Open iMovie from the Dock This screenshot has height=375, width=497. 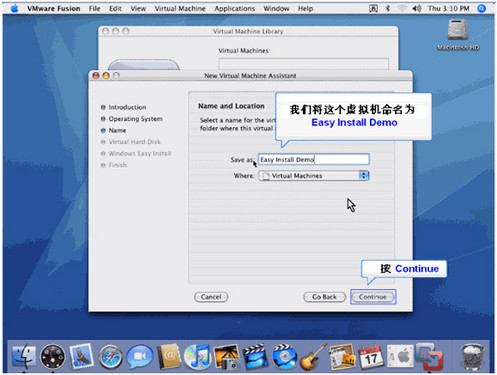pos(256,356)
